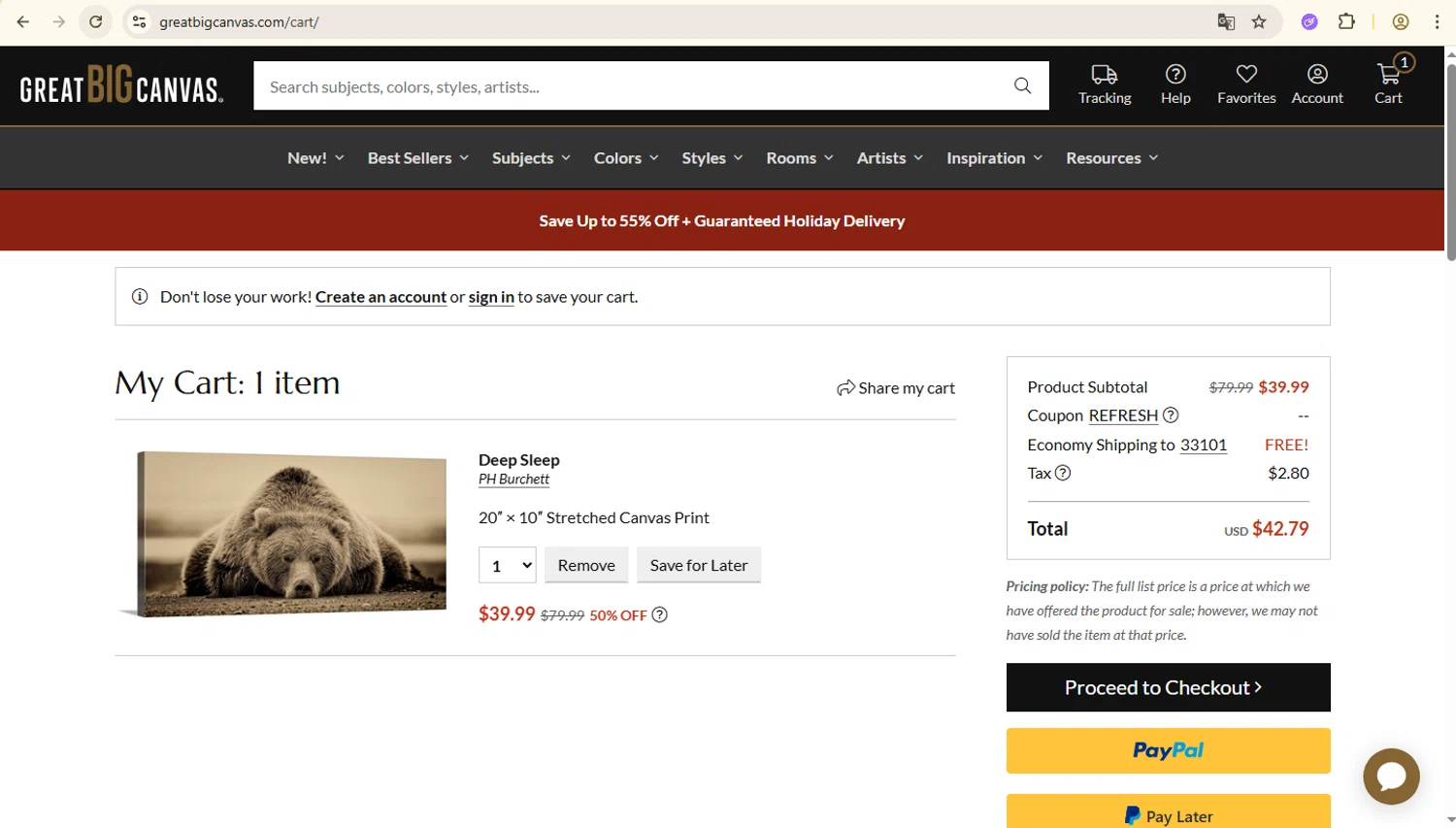The image size is (1456, 828).
Task: Open the item quantity dropdown
Action: pyautogui.click(x=507, y=566)
